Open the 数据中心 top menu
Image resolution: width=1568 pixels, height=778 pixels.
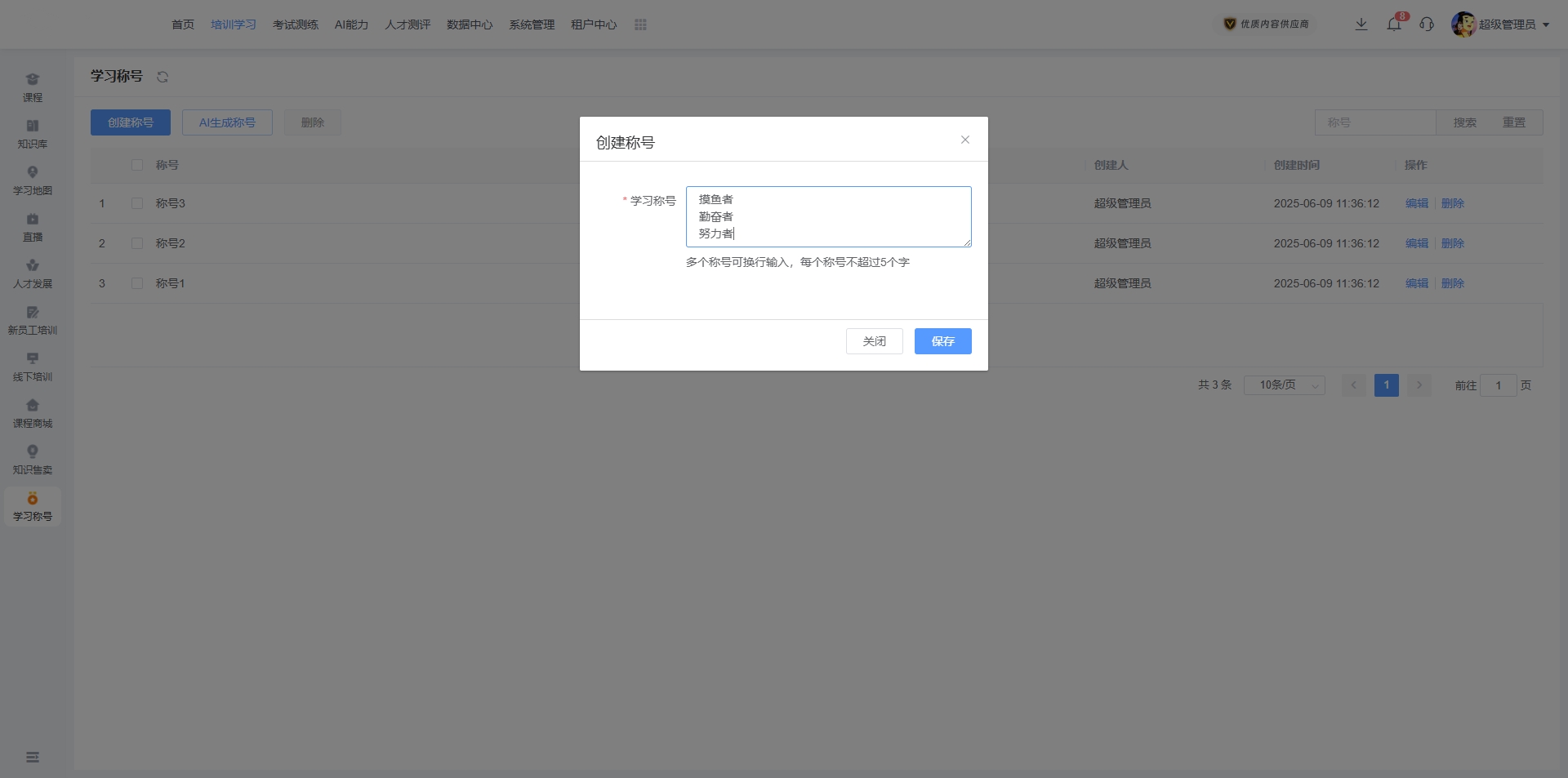click(x=470, y=24)
